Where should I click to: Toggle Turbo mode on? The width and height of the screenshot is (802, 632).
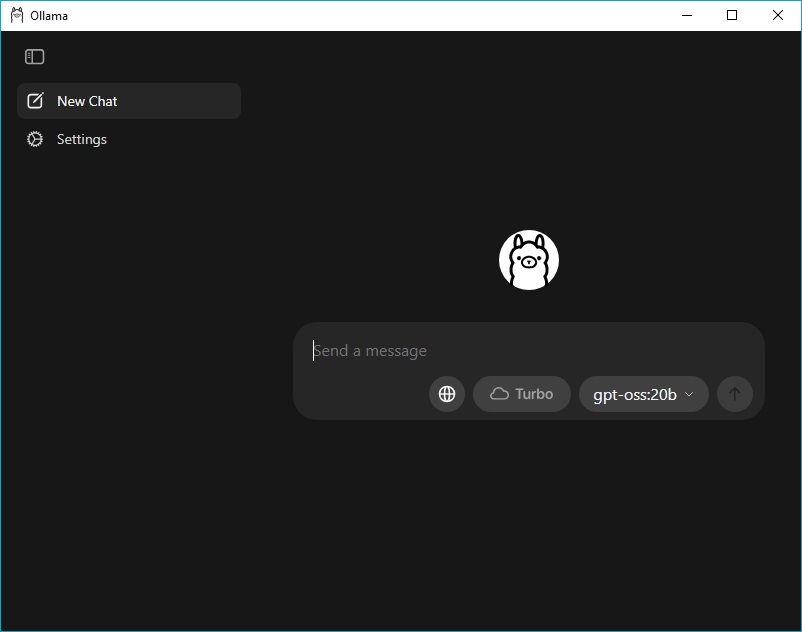point(522,394)
